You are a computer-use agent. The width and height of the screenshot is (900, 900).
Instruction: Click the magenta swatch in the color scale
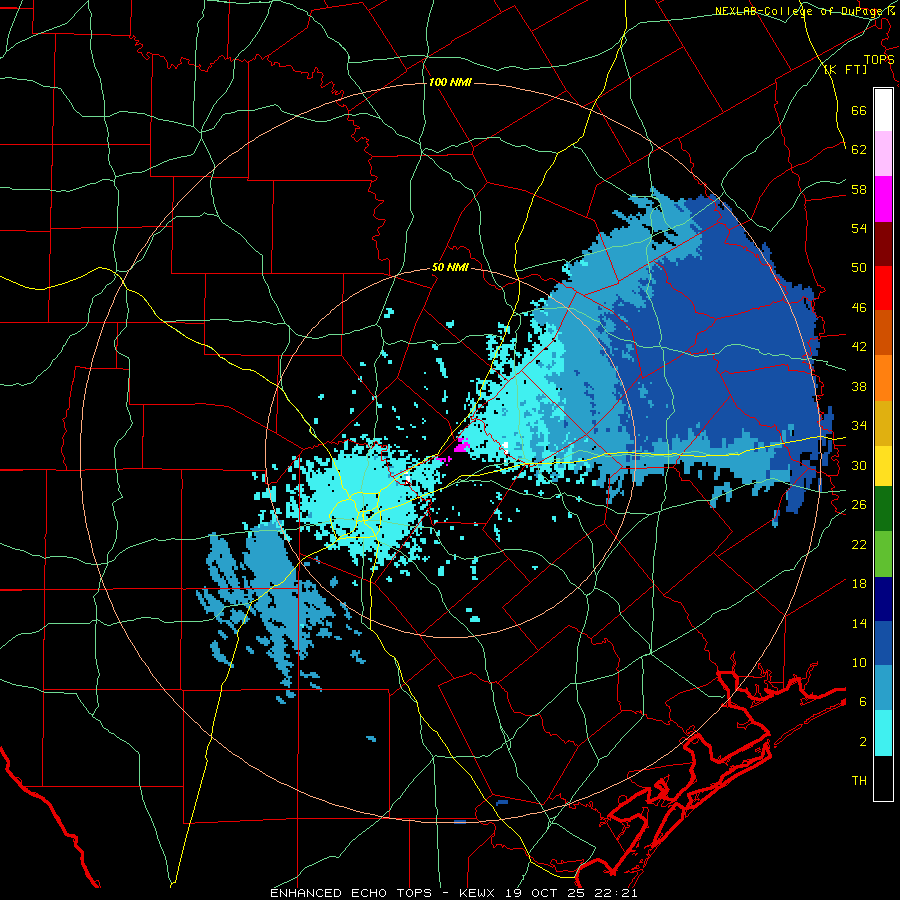pyautogui.click(x=883, y=199)
